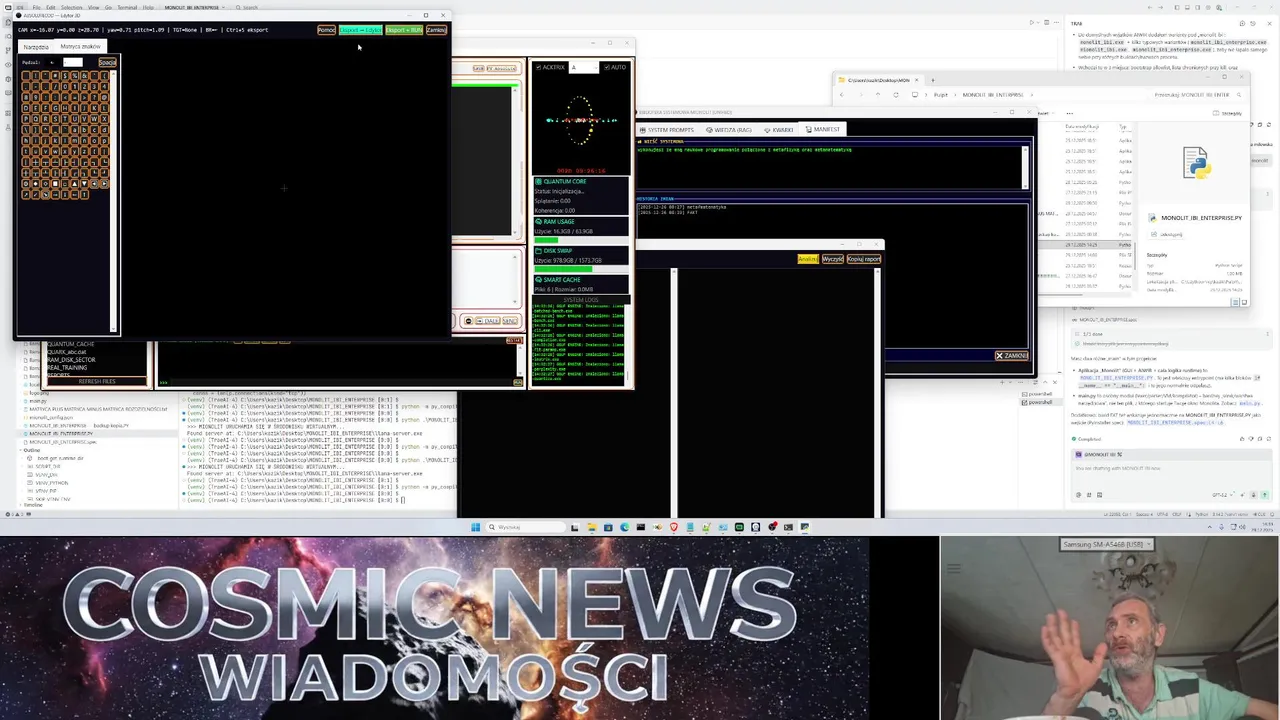Click the REFRESH FILES button
This screenshot has width=1280, height=720.
pyautogui.click(x=97, y=381)
